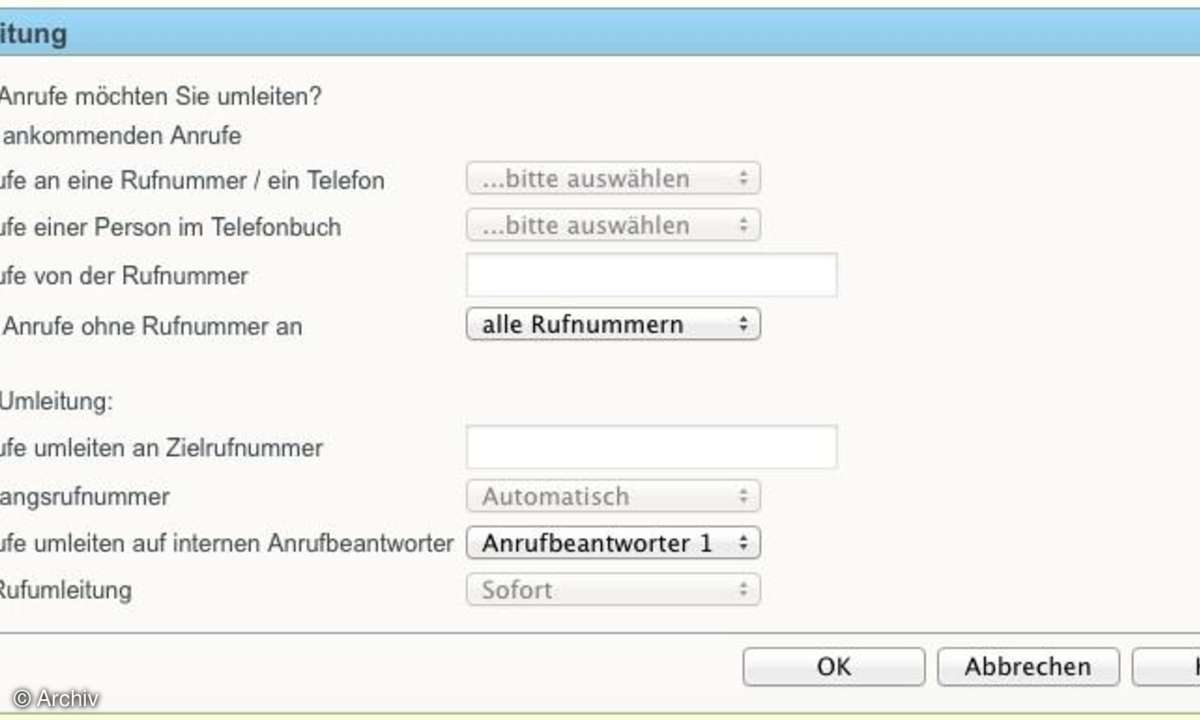Screen dimensions: 1200x720
Task: Select the 'ankommenden Anrufe' option label
Action: [121, 135]
